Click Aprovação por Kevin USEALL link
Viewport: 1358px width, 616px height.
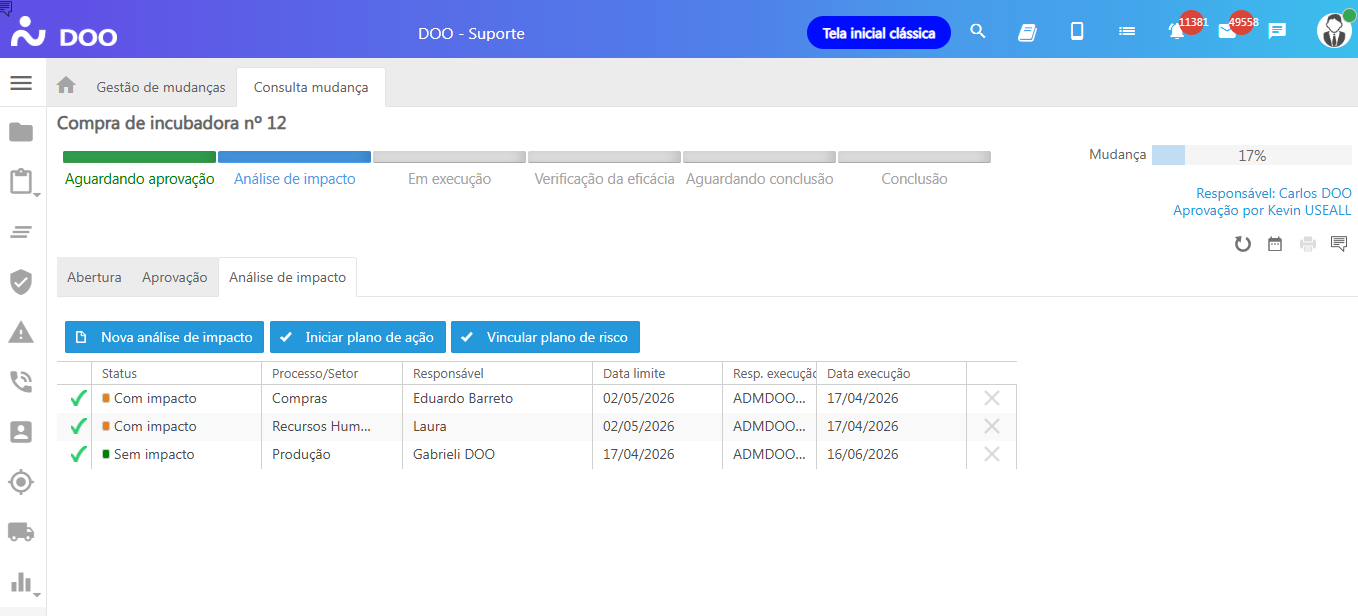(x=1262, y=210)
